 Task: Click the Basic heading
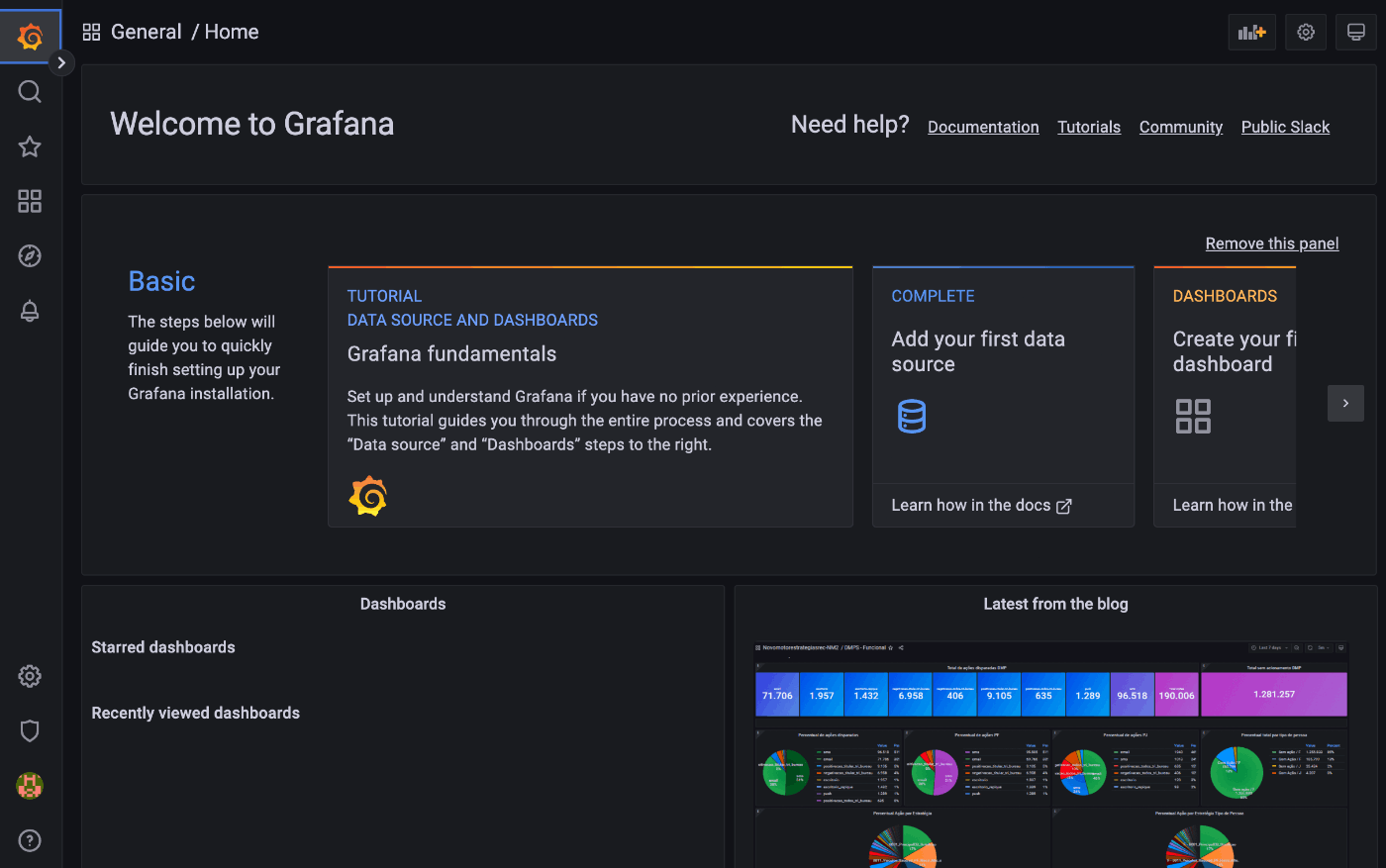pyautogui.click(x=161, y=281)
